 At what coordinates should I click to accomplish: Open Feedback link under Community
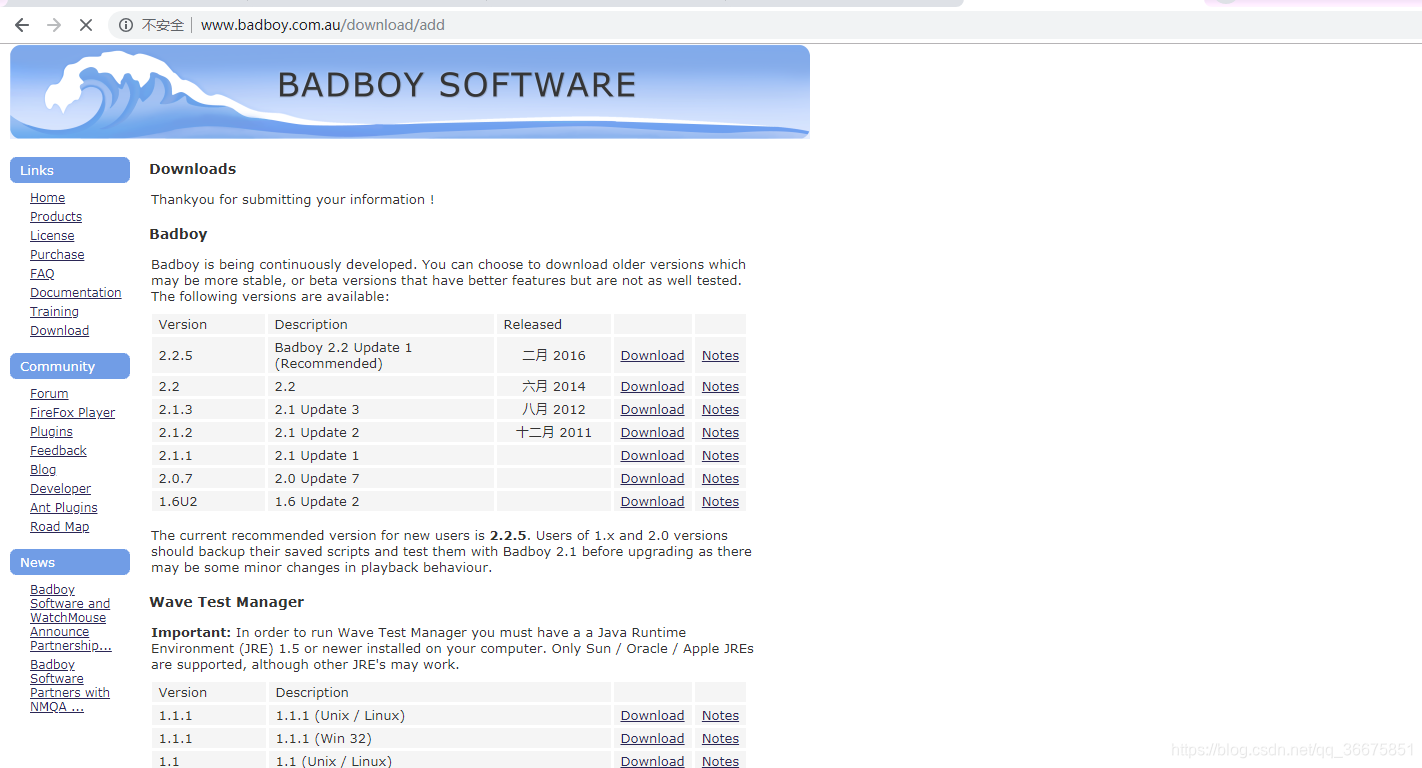pos(58,451)
